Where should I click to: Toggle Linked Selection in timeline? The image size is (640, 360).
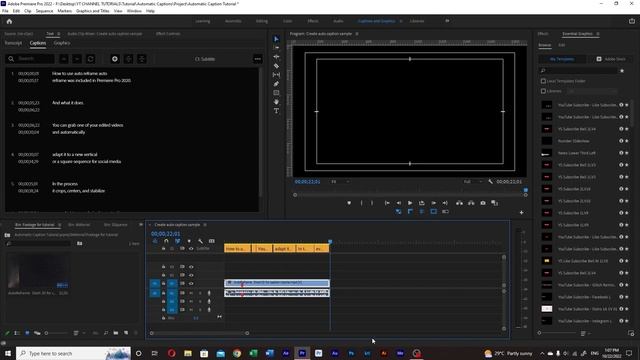pos(177,241)
